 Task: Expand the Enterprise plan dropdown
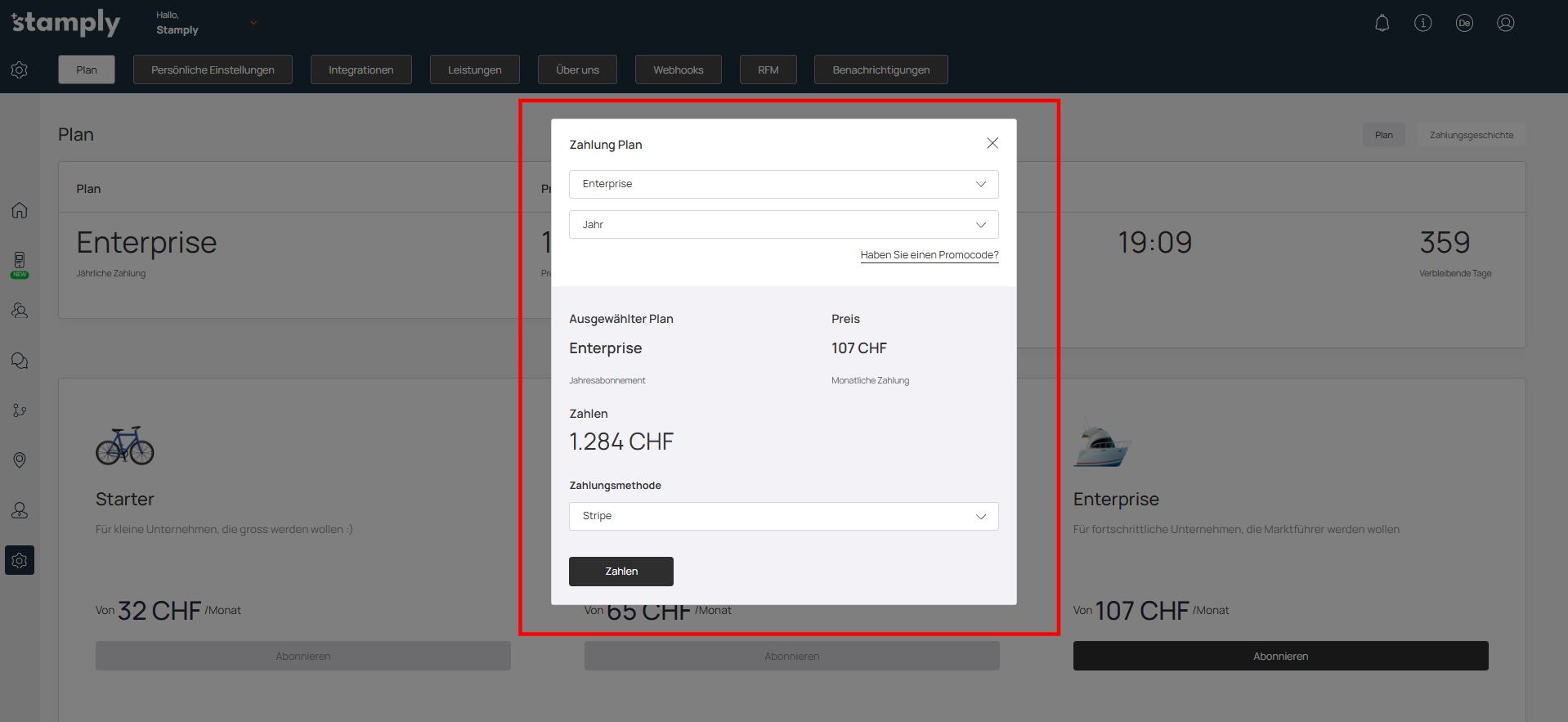(x=783, y=184)
